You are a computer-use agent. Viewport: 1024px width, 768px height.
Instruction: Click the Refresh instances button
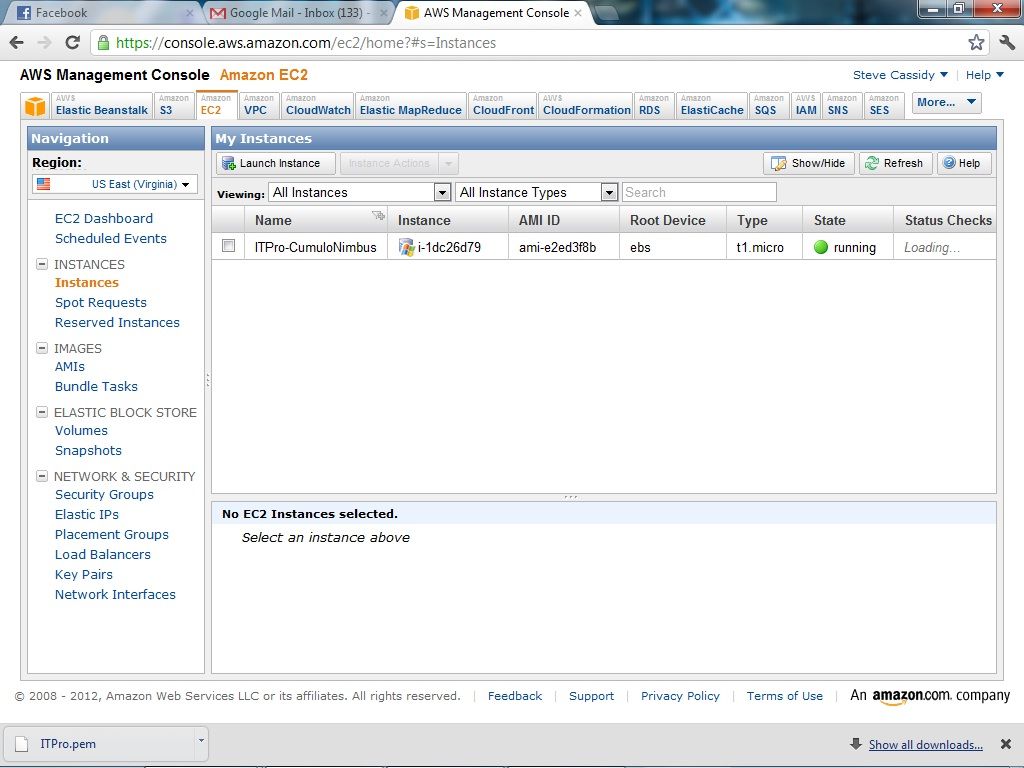(x=895, y=163)
